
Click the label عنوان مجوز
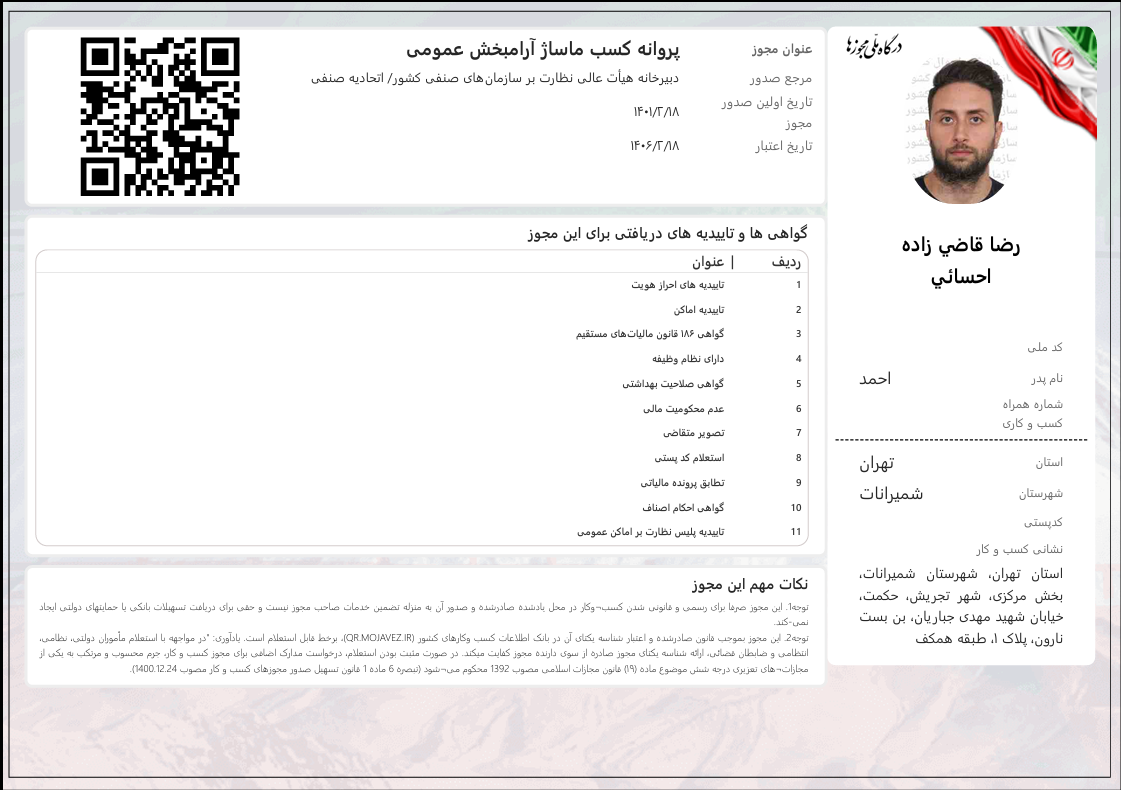(x=781, y=49)
